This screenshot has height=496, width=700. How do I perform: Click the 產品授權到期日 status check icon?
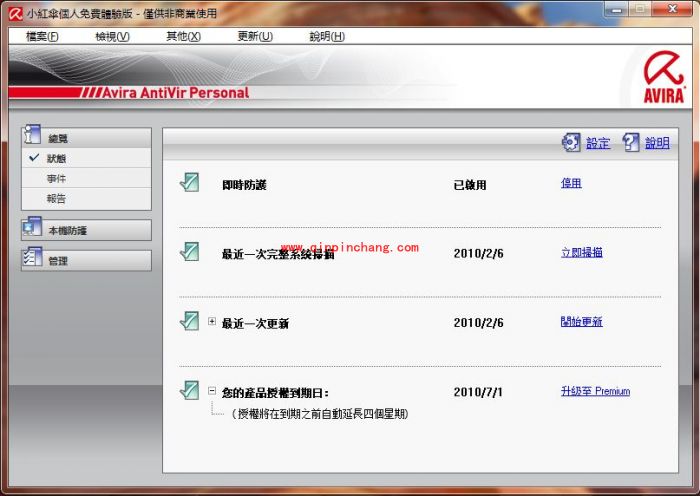tap(189, 391)
